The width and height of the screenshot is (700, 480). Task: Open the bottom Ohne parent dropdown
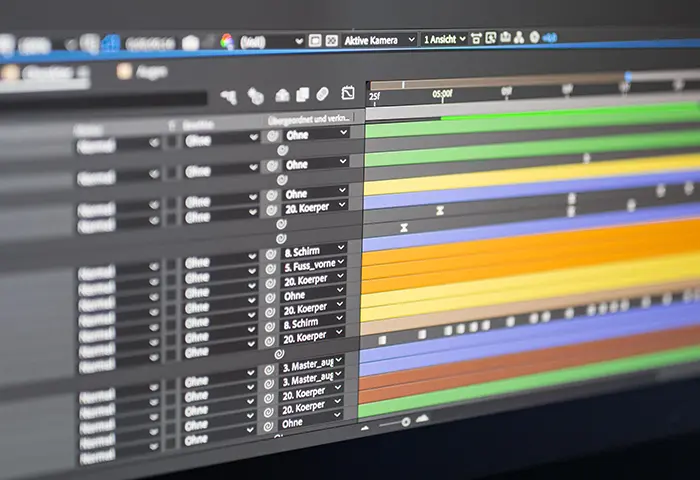pyautogui.click(x=310, y=422)
